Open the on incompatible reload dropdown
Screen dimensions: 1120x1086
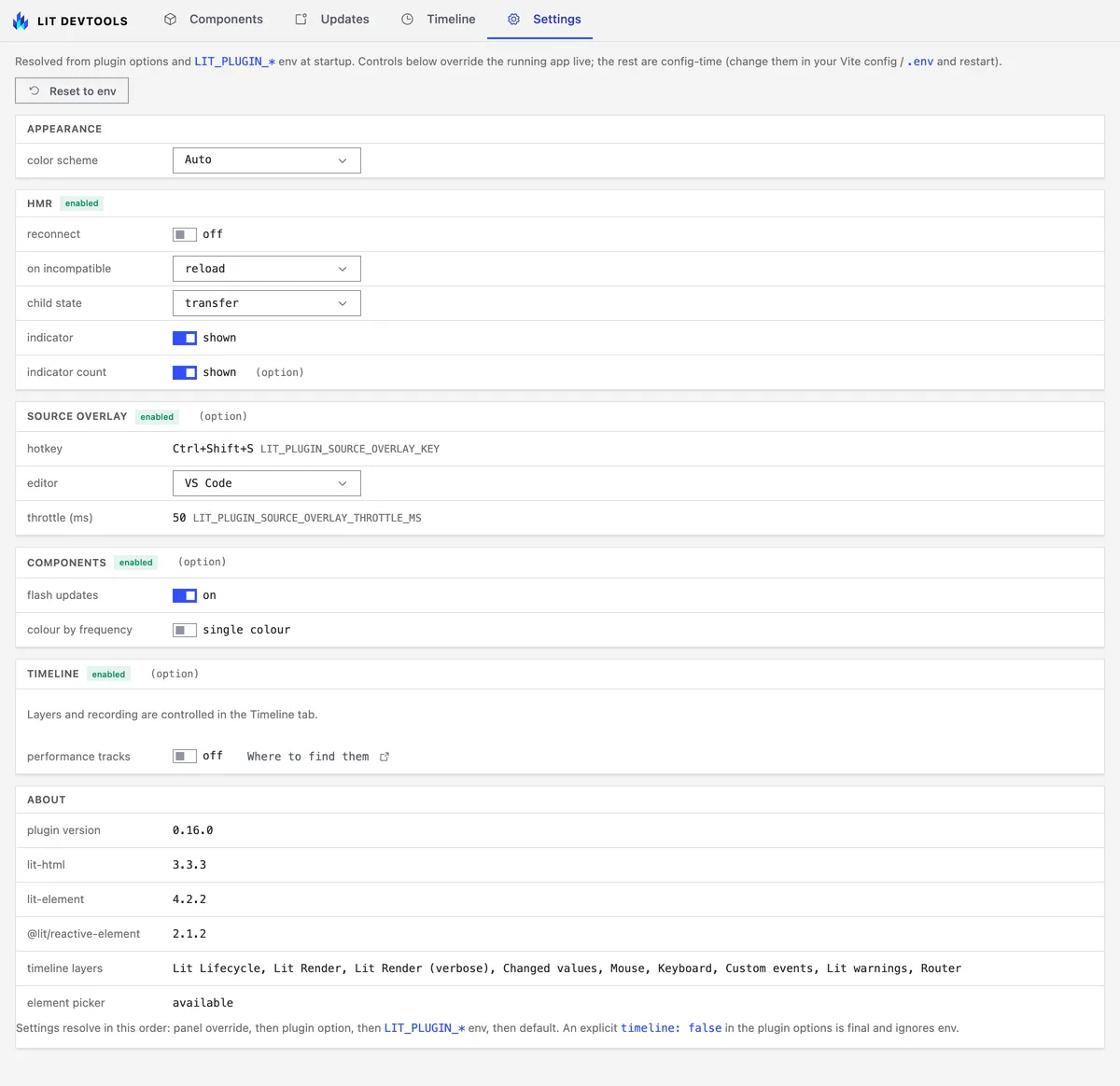point(267,269)
